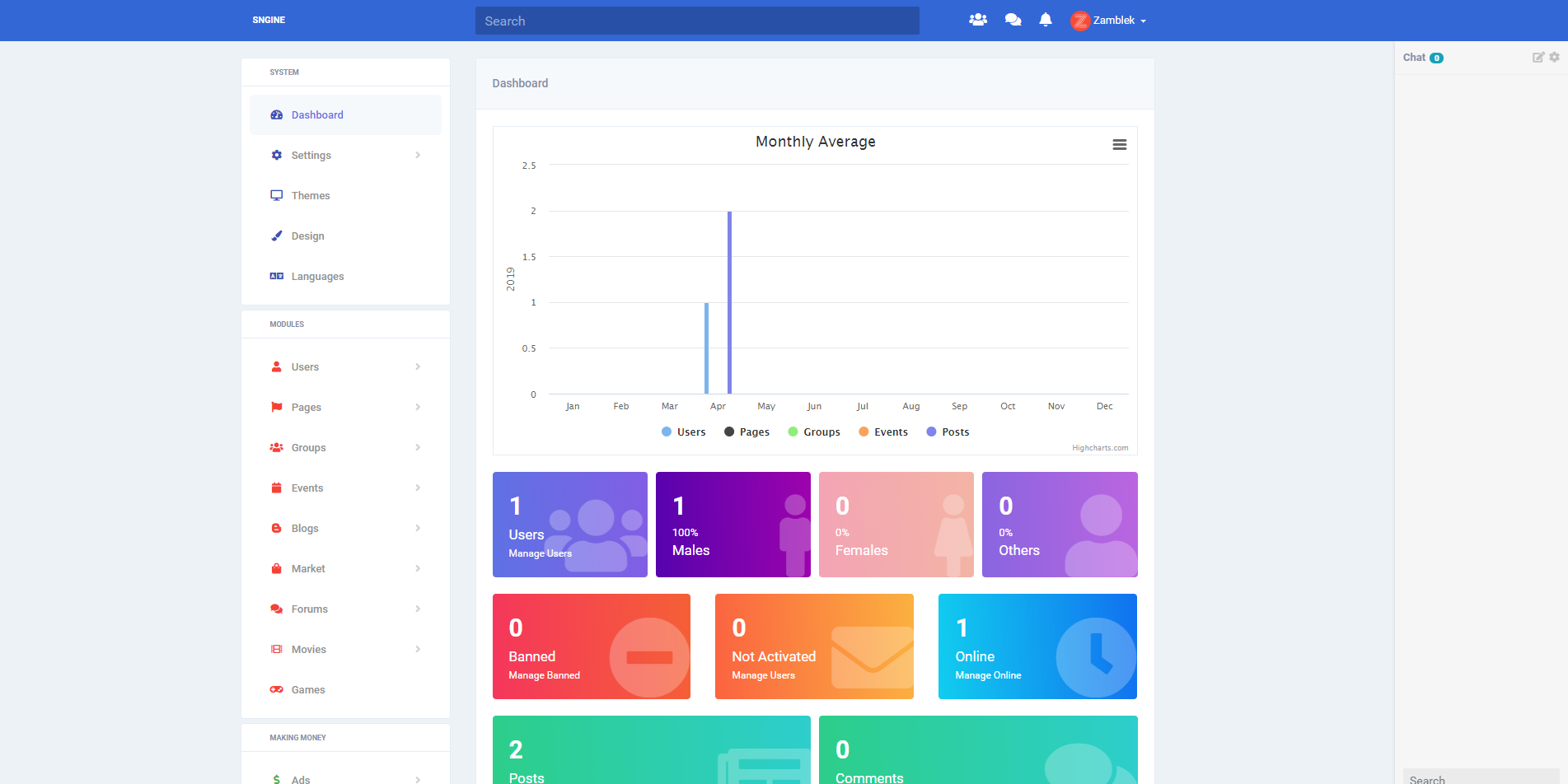This screenshot has width=1568, height=784.
Task: Click the Games controller icon in sidebar
Action: tap(277, 690)
